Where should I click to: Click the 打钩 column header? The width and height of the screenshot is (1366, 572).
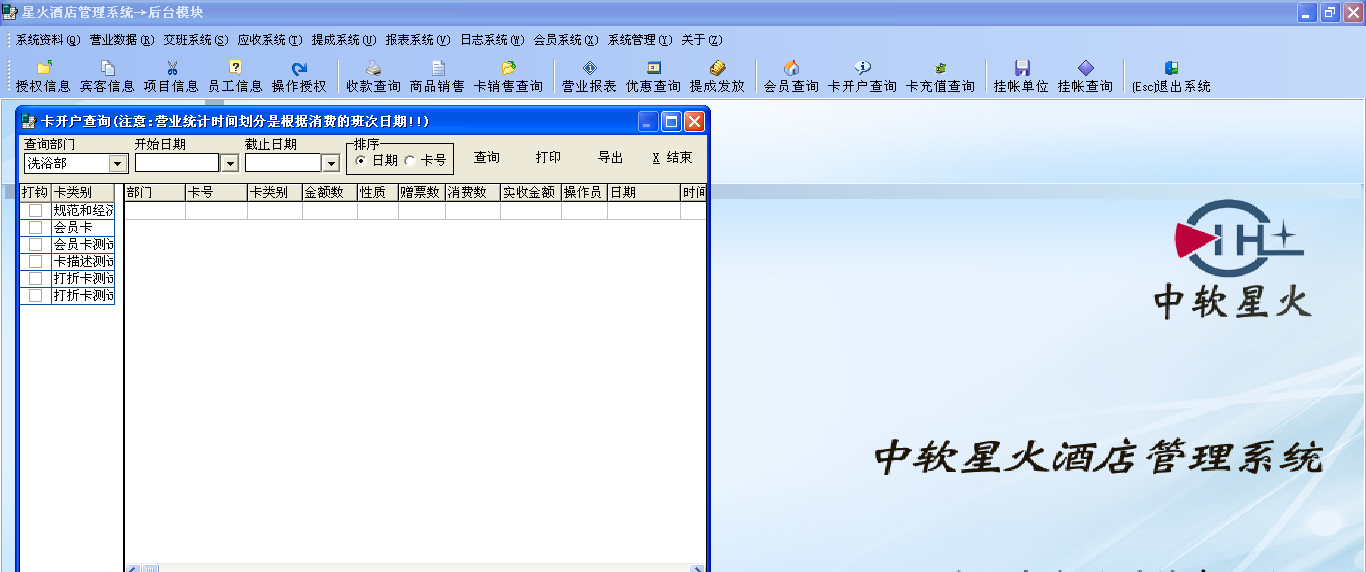tap(35, 192)
